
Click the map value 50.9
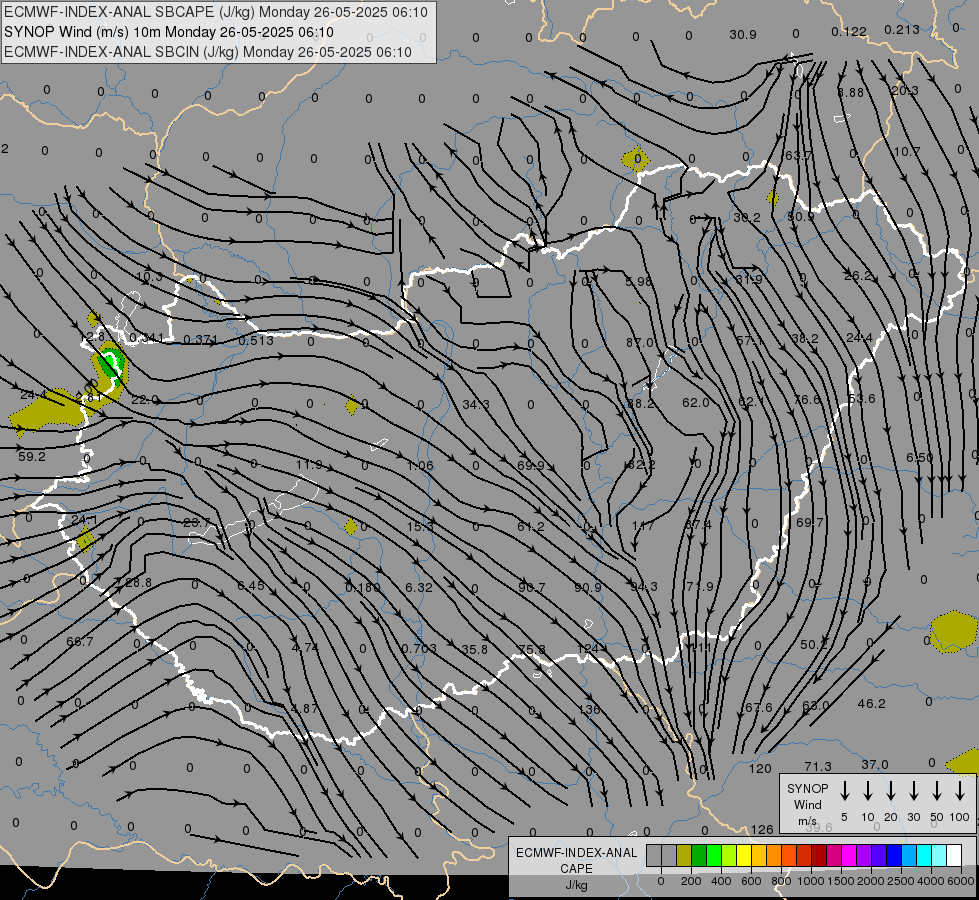[801, 216]
